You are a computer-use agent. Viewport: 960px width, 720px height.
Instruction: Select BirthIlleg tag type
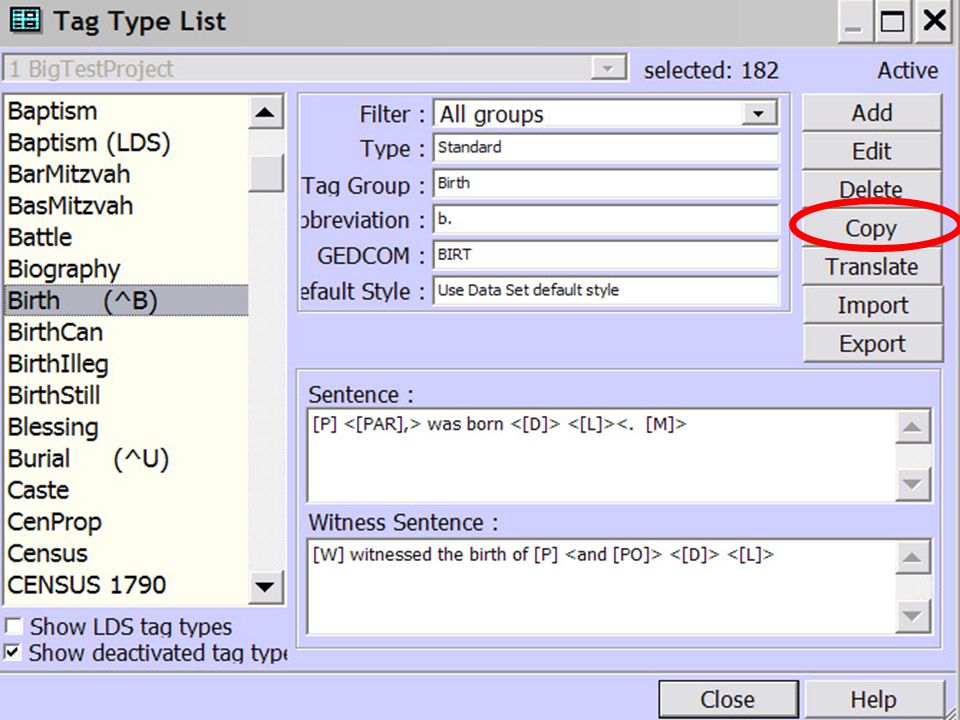coord(126,364)
